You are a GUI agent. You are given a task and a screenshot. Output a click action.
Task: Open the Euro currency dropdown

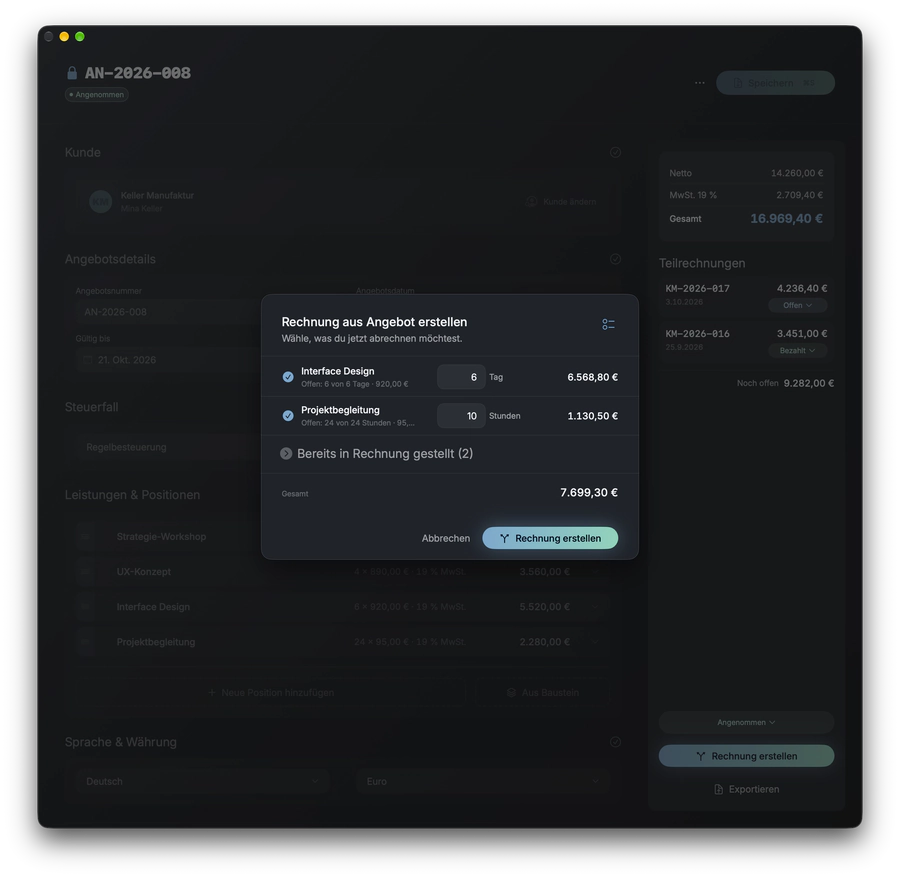(x=483, y=782)
